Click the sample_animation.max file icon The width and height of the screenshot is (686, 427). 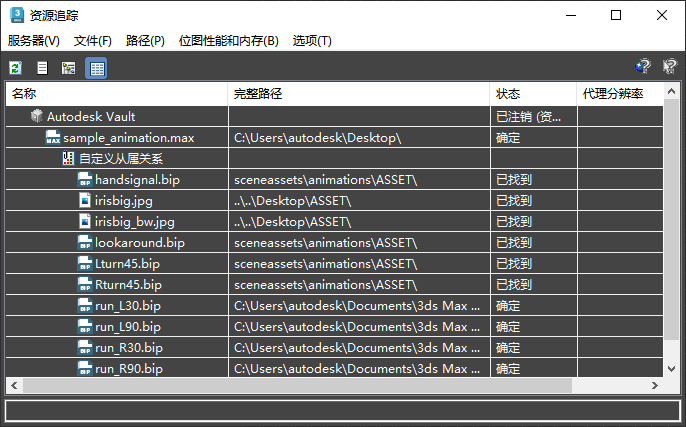point(53,137)
